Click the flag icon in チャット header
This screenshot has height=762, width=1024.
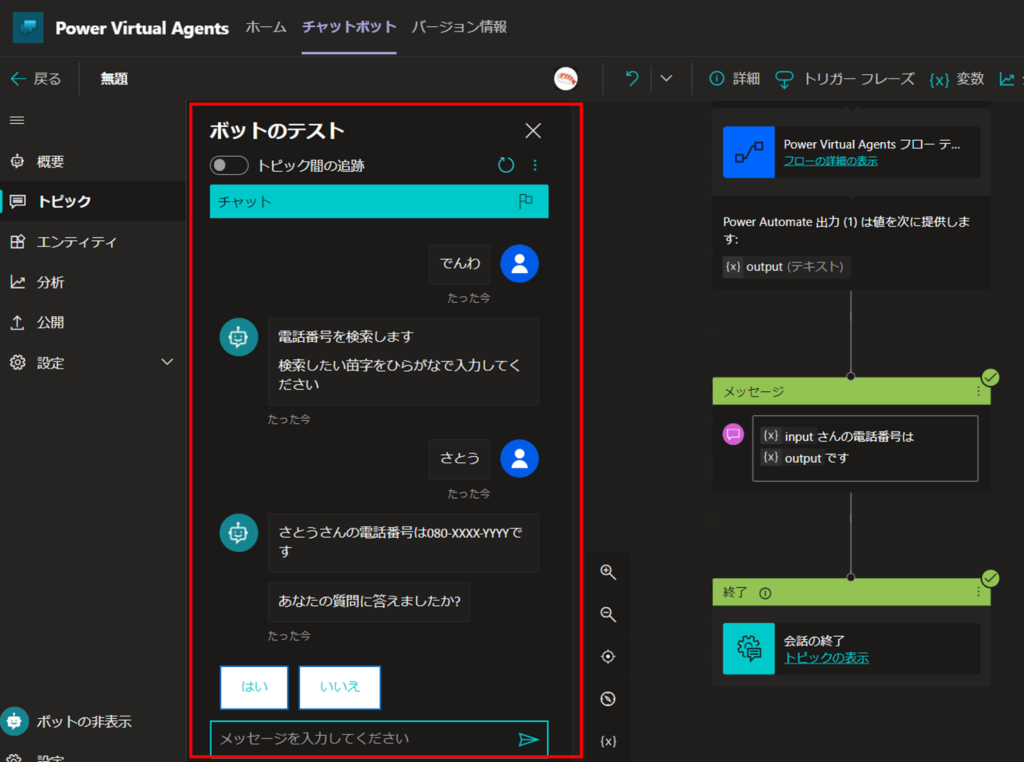[x=526, y=201]
